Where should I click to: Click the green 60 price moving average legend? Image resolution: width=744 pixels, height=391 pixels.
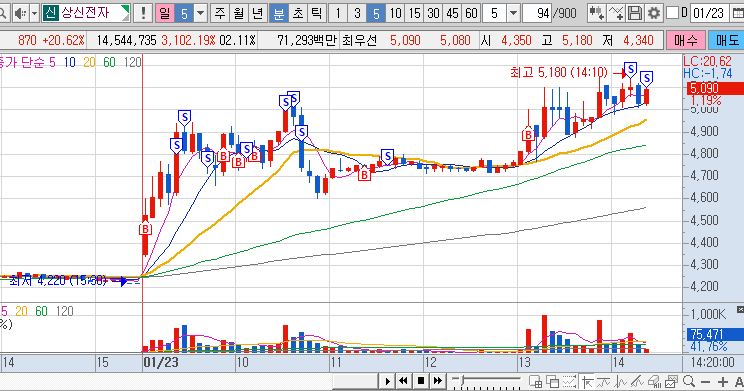pyautogui.click(x=109, y=62)
